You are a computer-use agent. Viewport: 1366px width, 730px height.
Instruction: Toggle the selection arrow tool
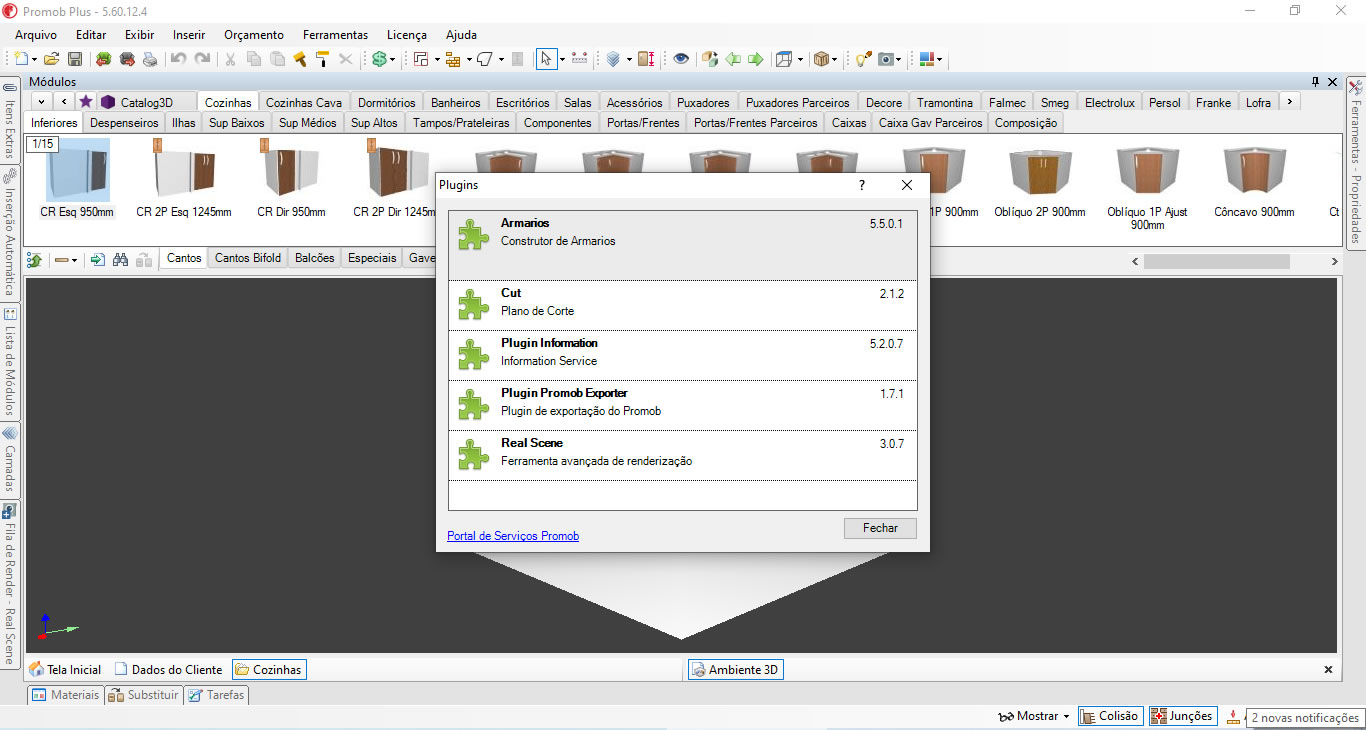tap(545, 59)
